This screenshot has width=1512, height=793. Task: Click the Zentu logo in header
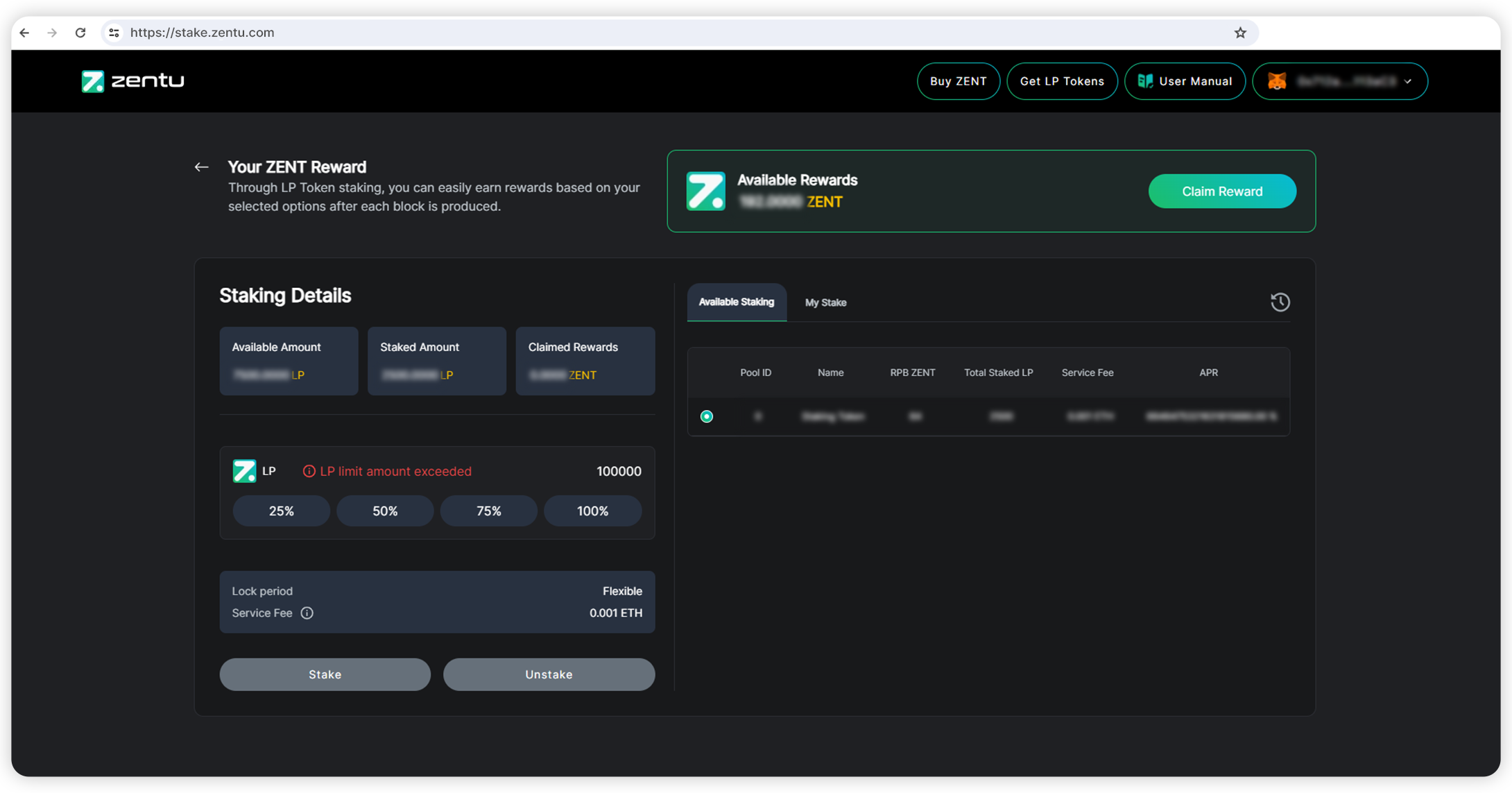[132, 81]
